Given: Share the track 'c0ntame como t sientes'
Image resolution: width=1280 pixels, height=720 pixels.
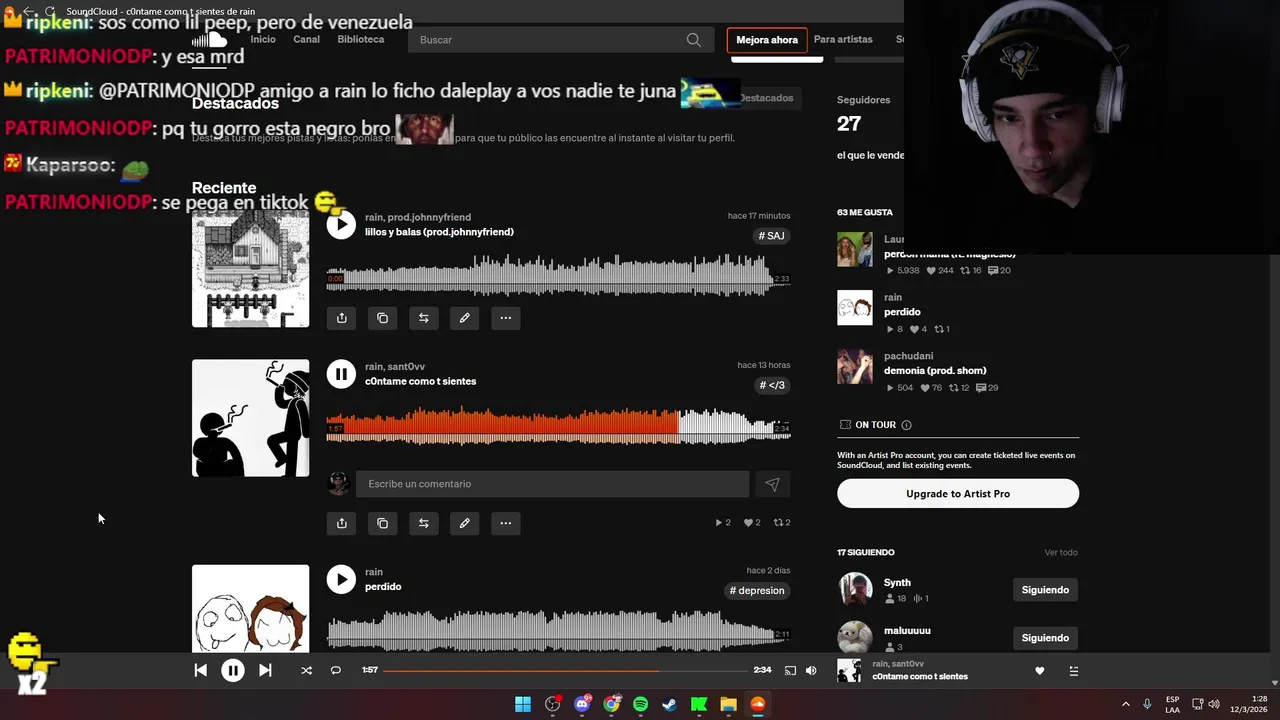Looking at the screenshot, I should [x=341, y=523].
